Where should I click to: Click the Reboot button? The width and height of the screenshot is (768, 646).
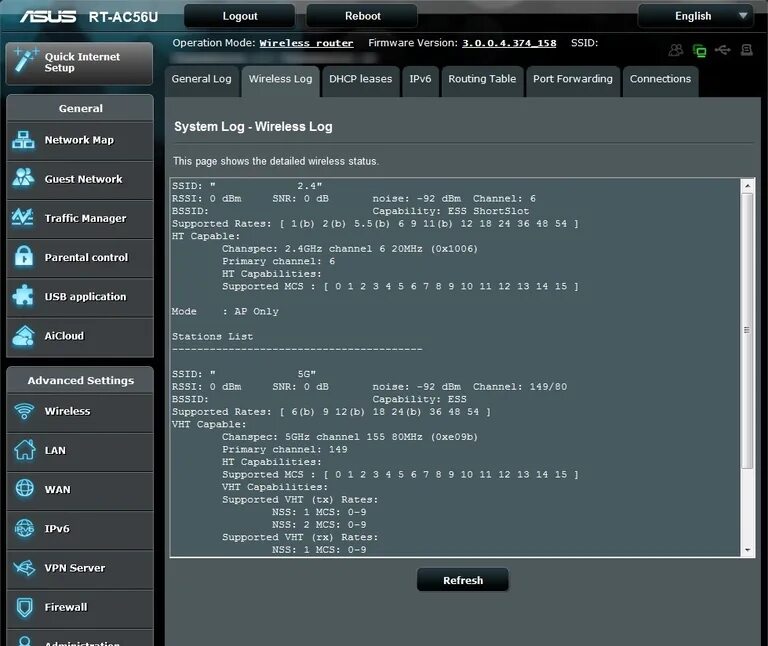362,16
